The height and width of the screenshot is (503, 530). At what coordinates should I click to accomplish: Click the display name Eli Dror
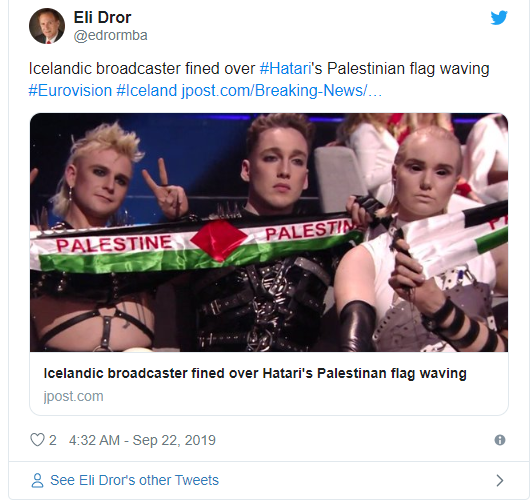click(x=102, y=17)
